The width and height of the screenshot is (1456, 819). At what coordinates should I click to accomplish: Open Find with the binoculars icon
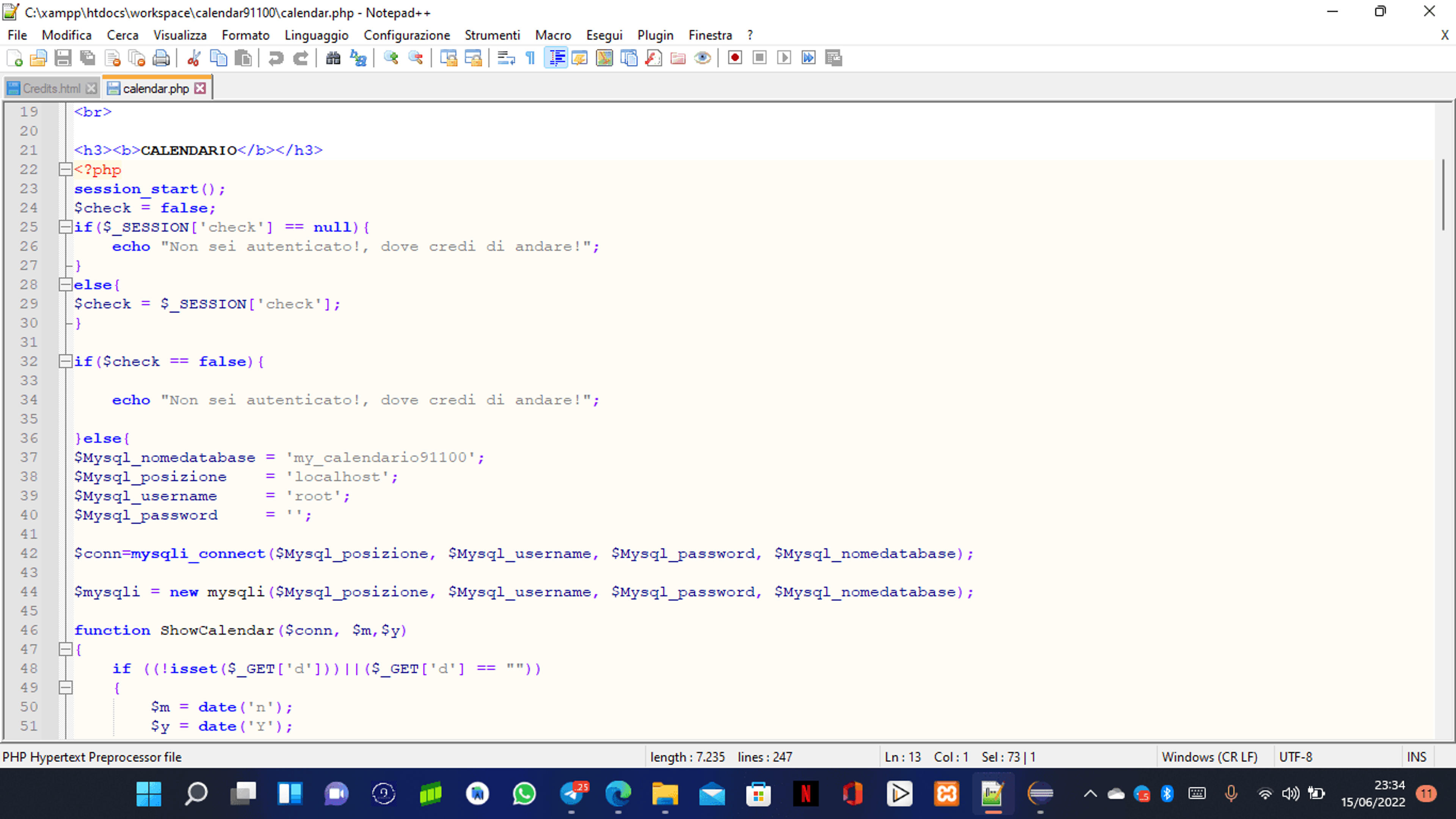click(333, 58)
